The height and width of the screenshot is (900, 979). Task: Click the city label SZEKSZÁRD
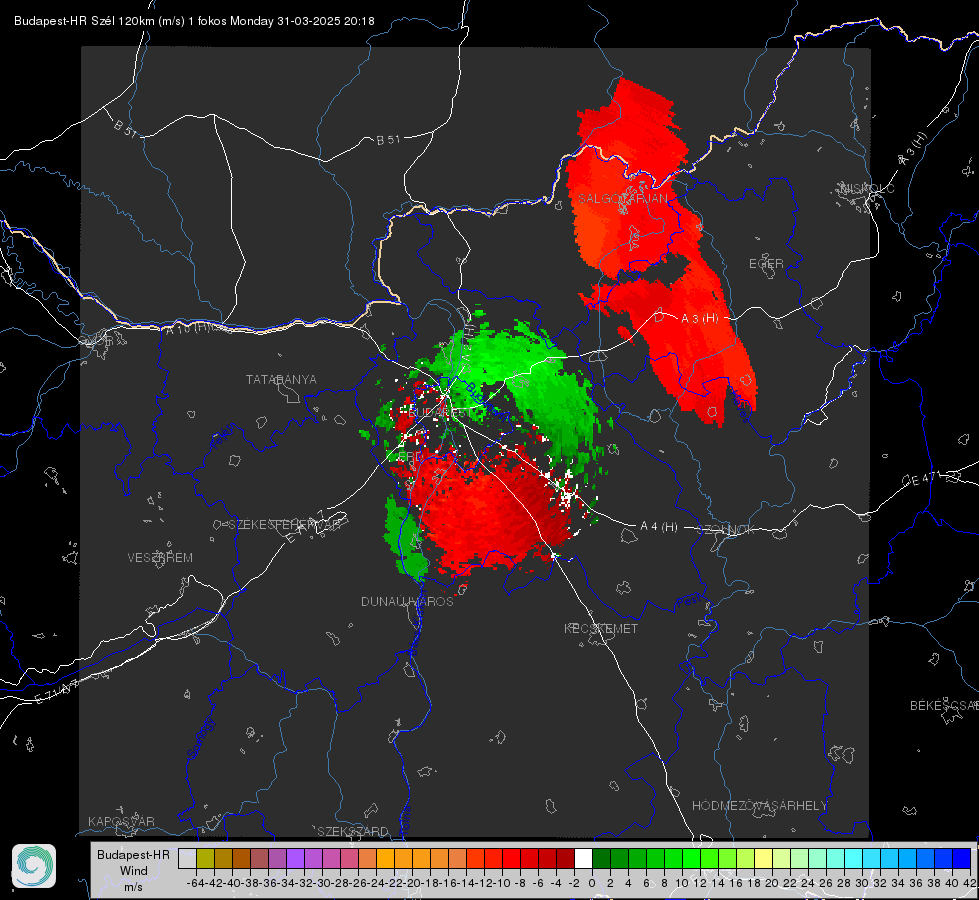[x=353, y=831]
